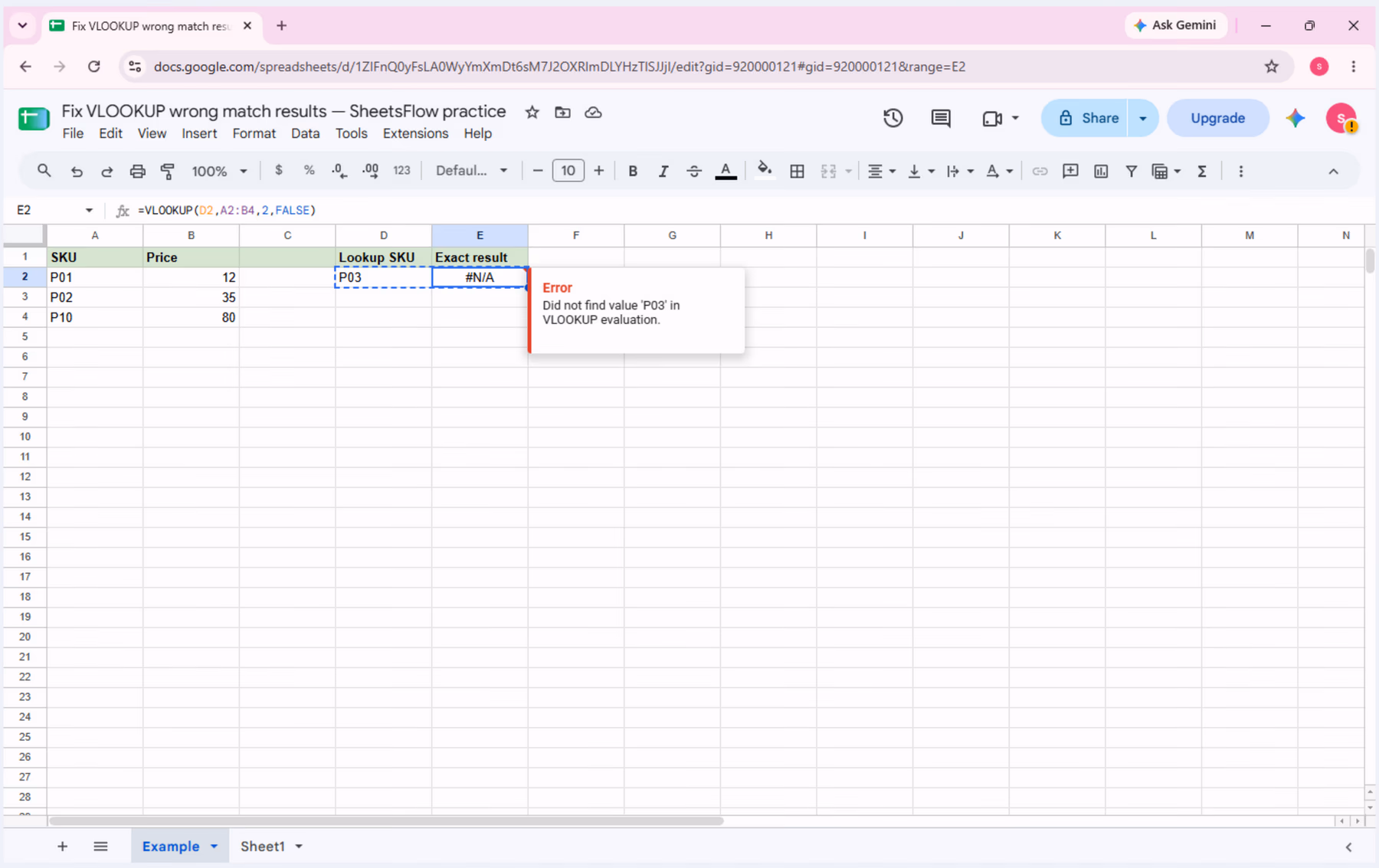The height and width of the screenshot is (868, 1379).
Task: Open the Data menu
Action: click(x=305, y=133)
